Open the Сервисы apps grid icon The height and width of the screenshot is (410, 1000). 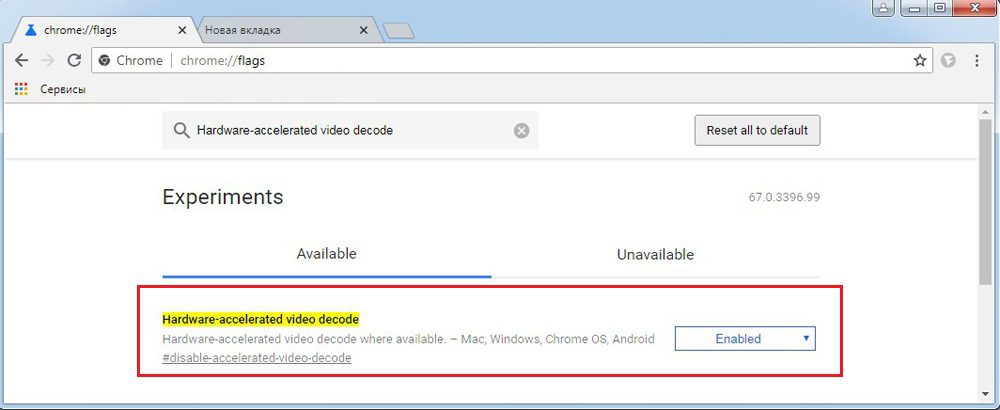pos(21,89)
